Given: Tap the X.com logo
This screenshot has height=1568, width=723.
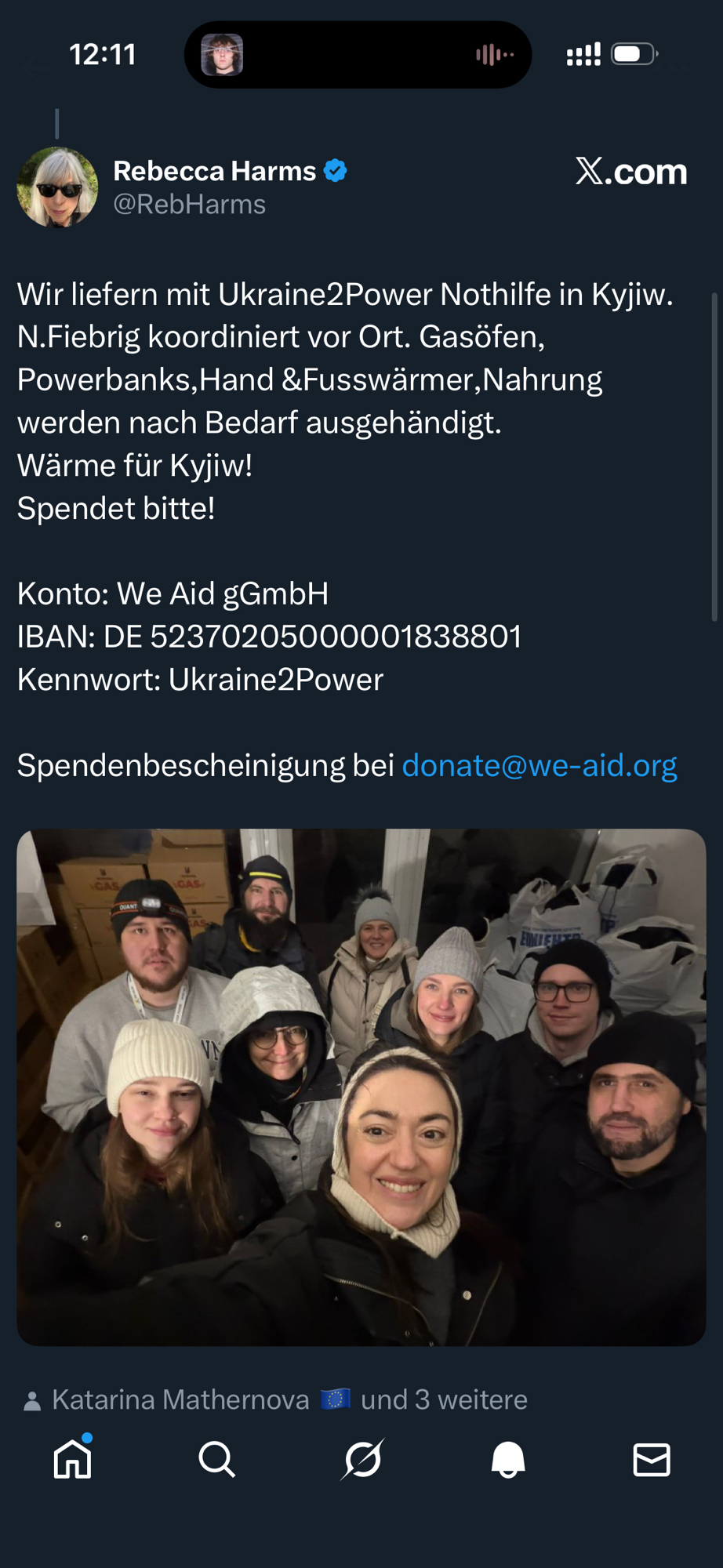Looking at the screenshot, I should [631, 171].
